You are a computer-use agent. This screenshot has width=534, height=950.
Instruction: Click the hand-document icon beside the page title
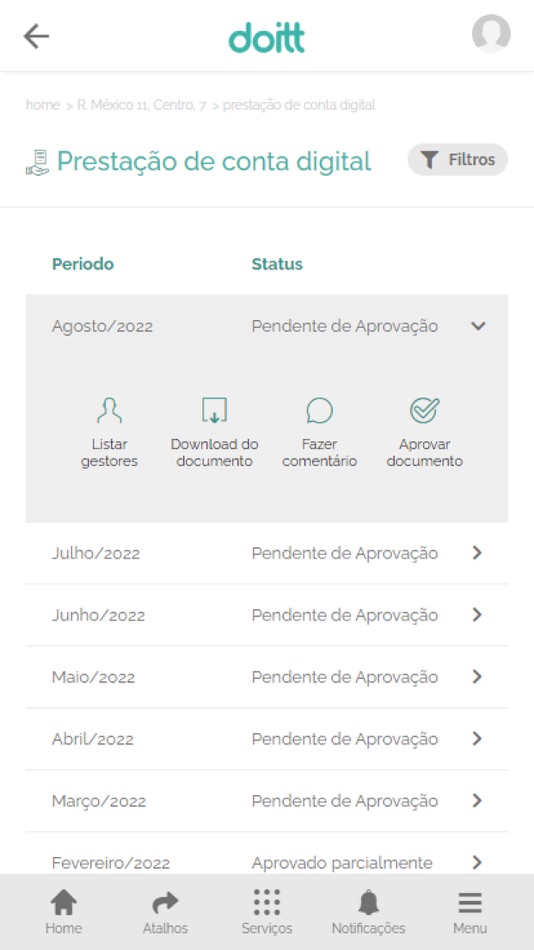pyautogui.click(x=38, y=162)
